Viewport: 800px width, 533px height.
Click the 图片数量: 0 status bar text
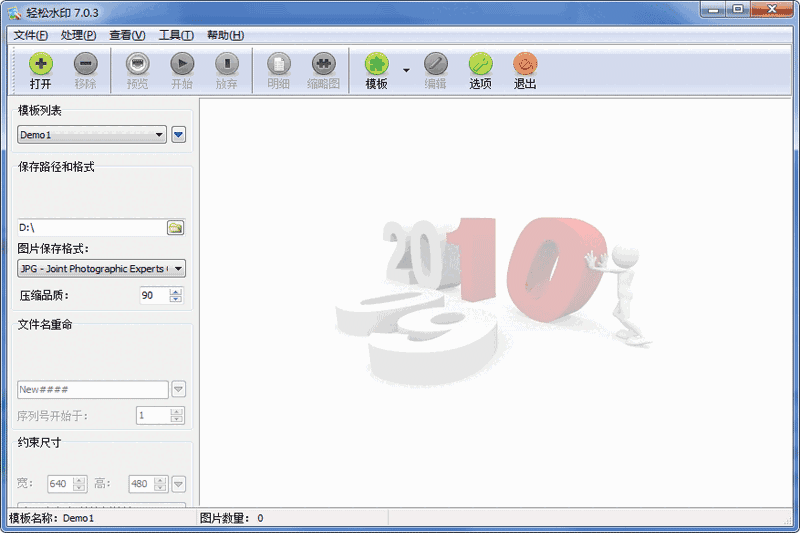tap(232, 518)
